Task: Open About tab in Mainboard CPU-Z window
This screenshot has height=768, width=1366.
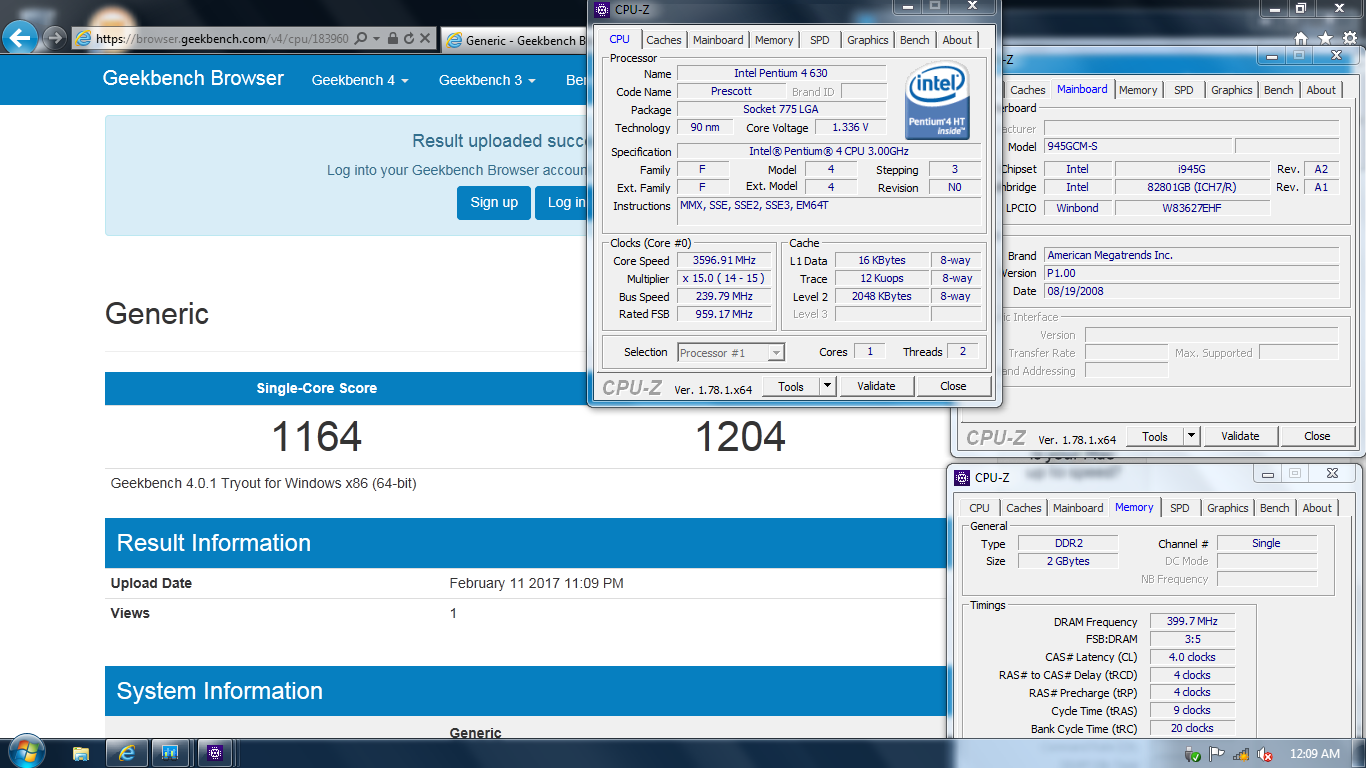Action: point(1321,90)
